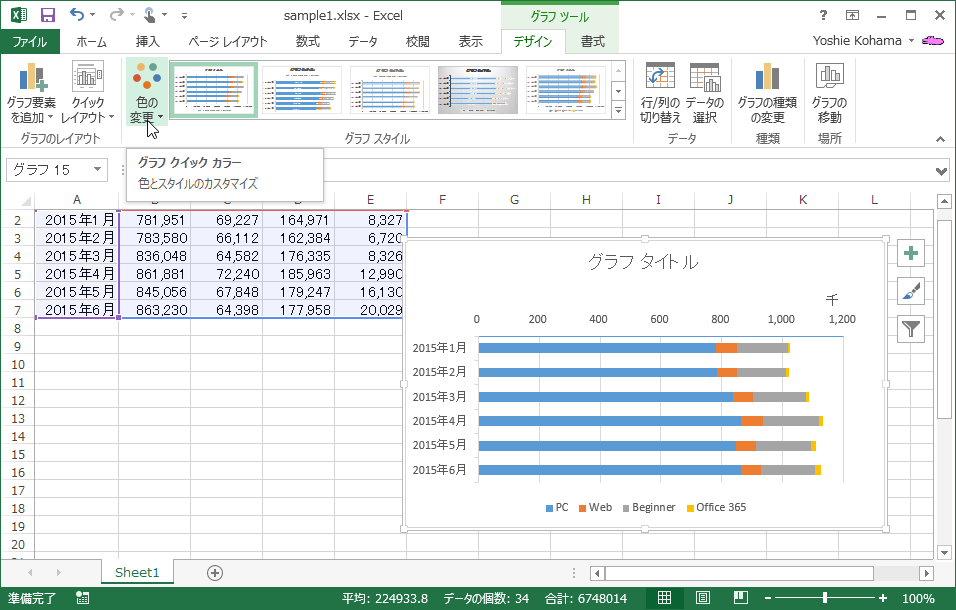Click the vertical scrollbar down arrow

pyautogui.click(x=944, y=553)
